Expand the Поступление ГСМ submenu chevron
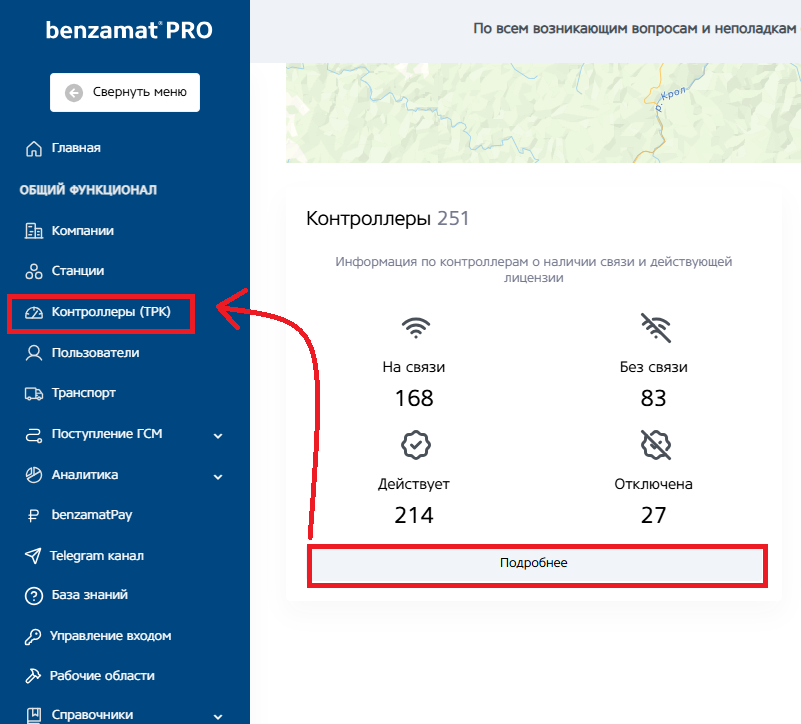 [x=218, y=436]
